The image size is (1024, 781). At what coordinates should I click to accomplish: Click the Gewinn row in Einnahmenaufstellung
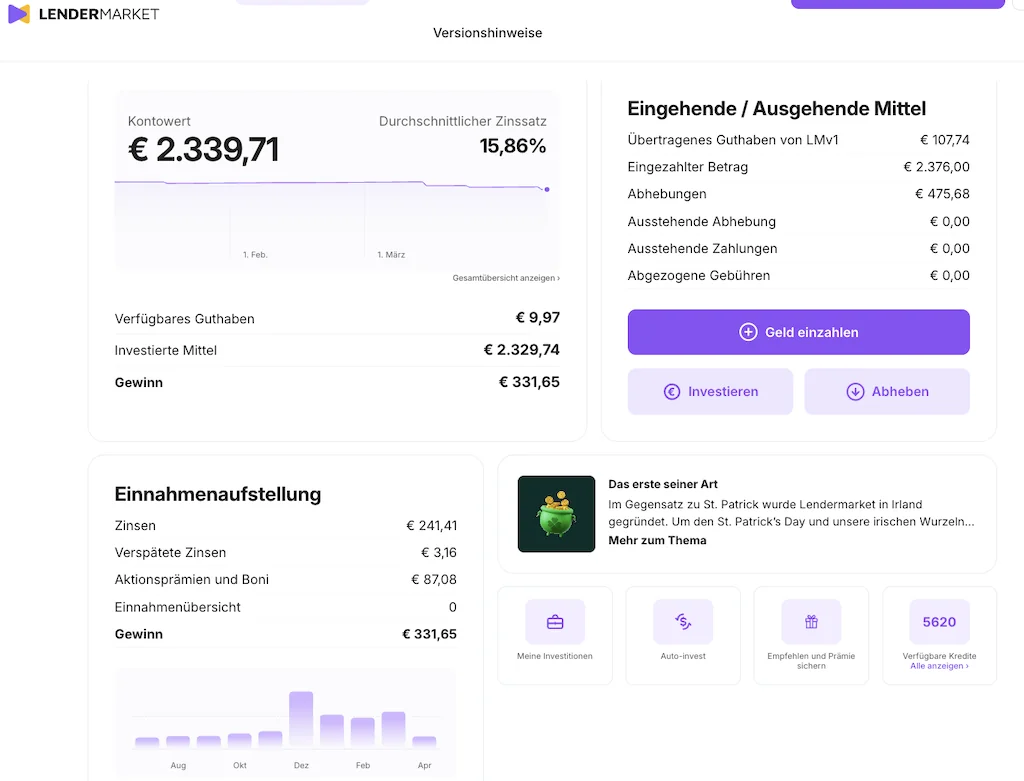pos(284,633)
